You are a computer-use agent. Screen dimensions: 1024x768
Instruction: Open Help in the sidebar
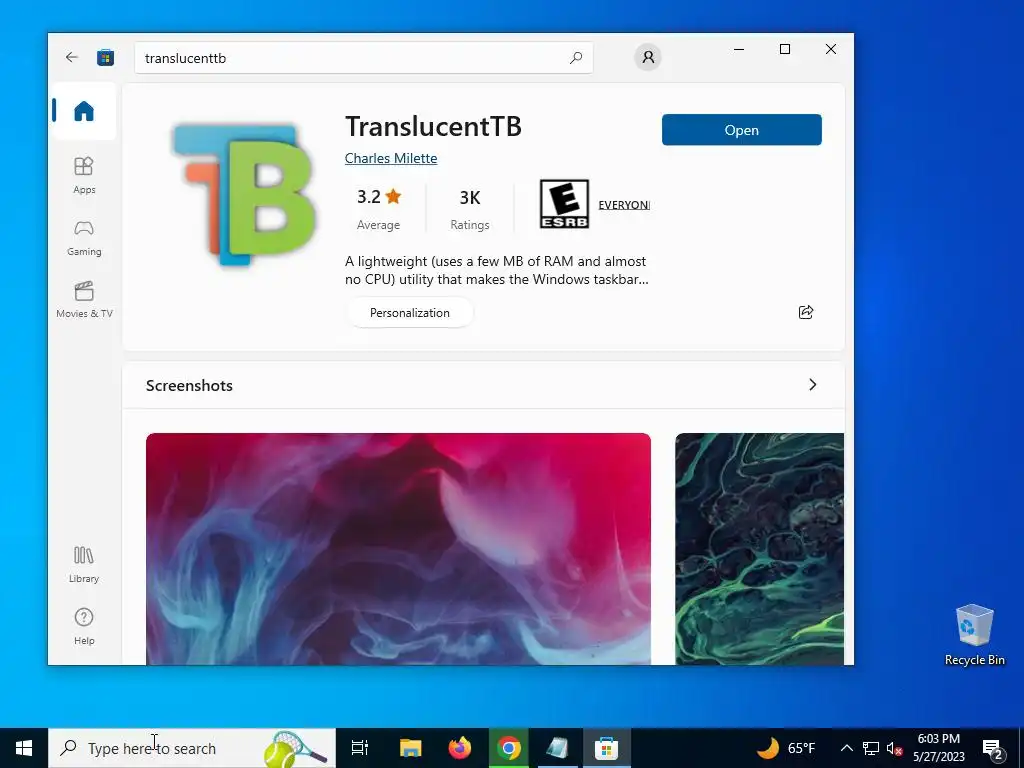click(84, 627)
